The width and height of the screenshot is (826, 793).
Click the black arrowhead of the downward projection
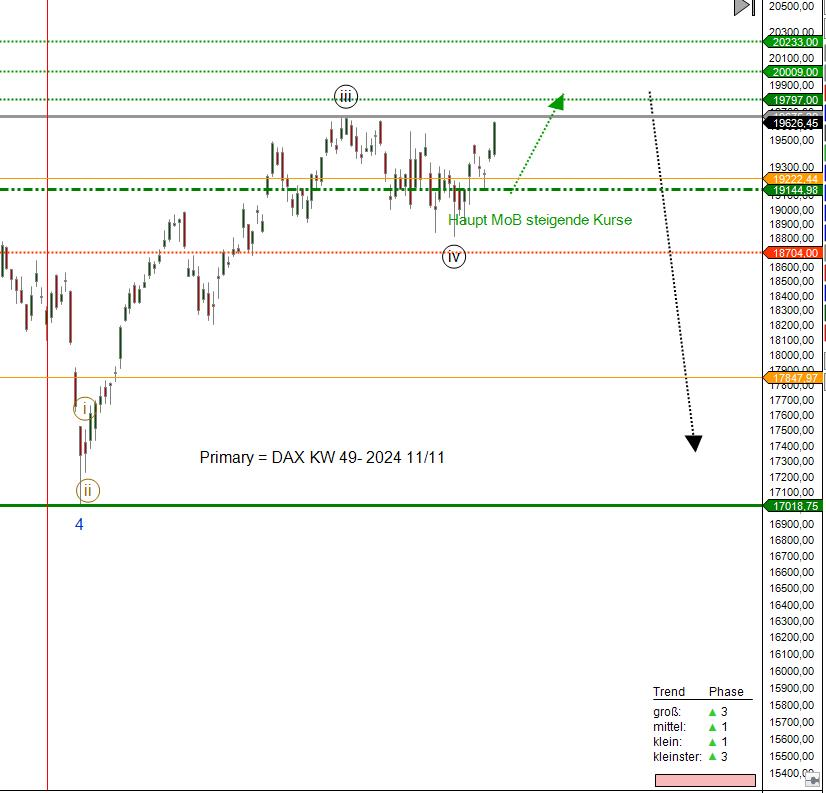pos(694,443)
